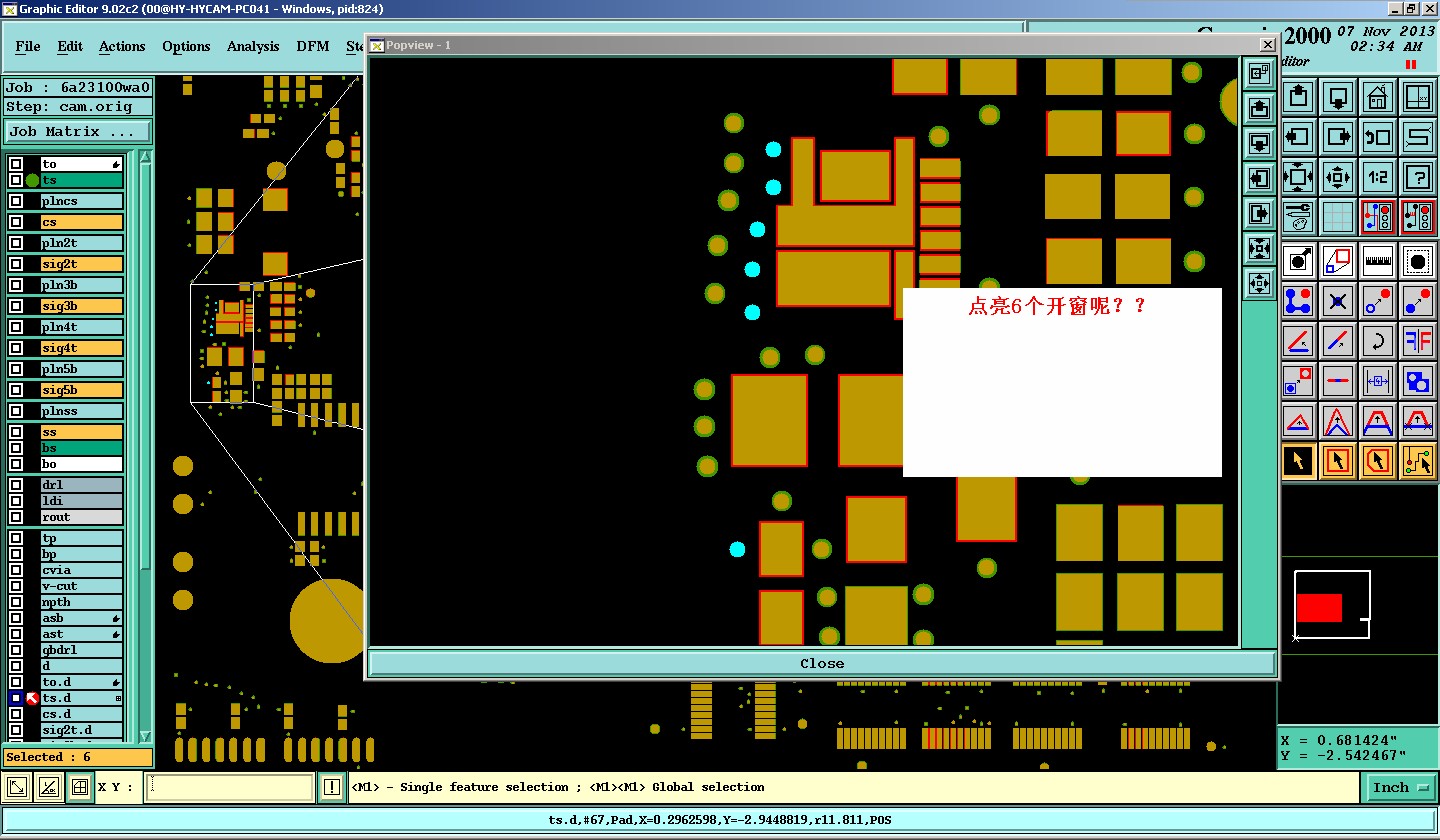Screen dimensions: 1440x840
Task: Select the plnss layer name
Action: tap(82, 411)
